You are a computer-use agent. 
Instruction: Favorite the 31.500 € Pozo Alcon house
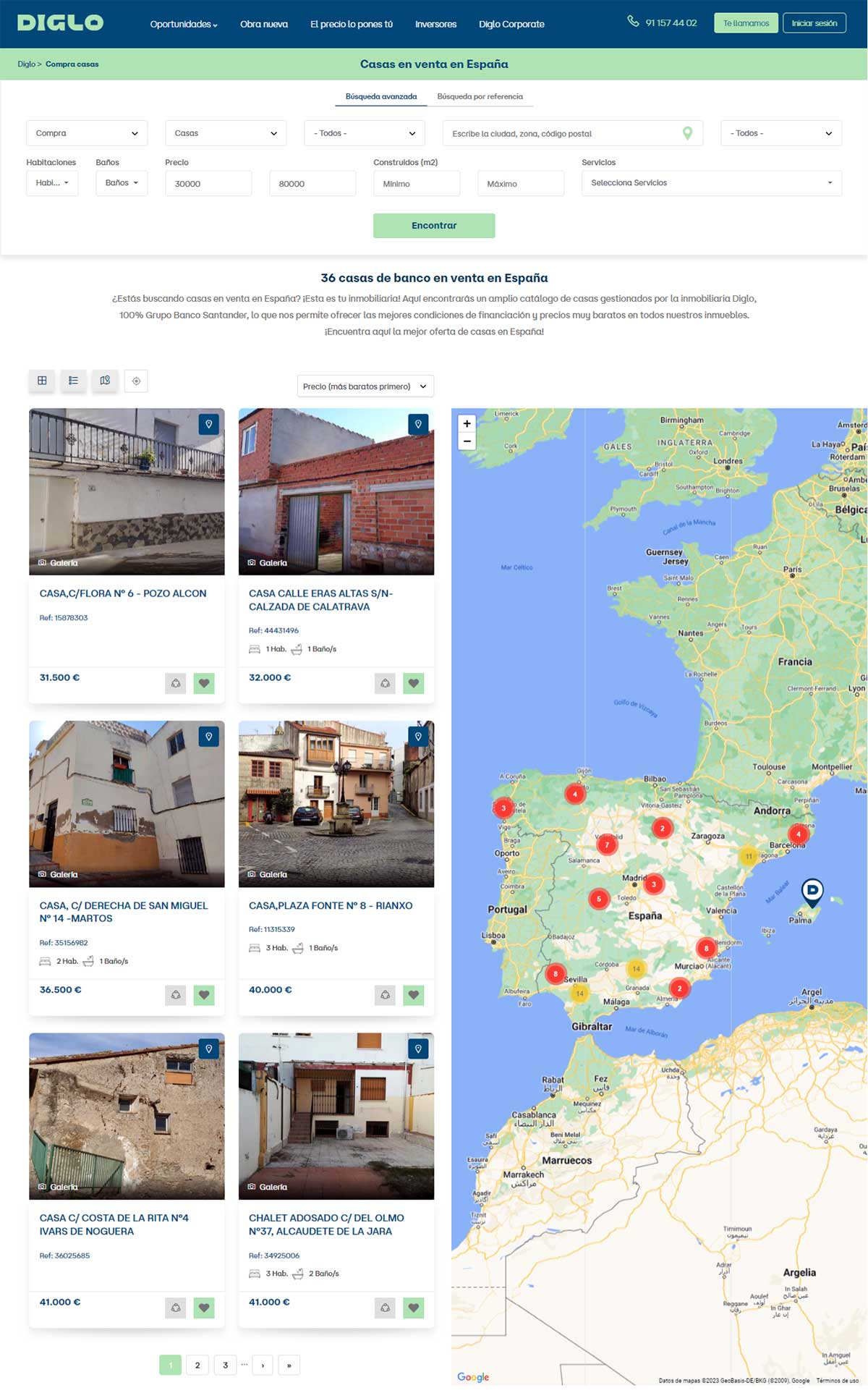(204, 683)
